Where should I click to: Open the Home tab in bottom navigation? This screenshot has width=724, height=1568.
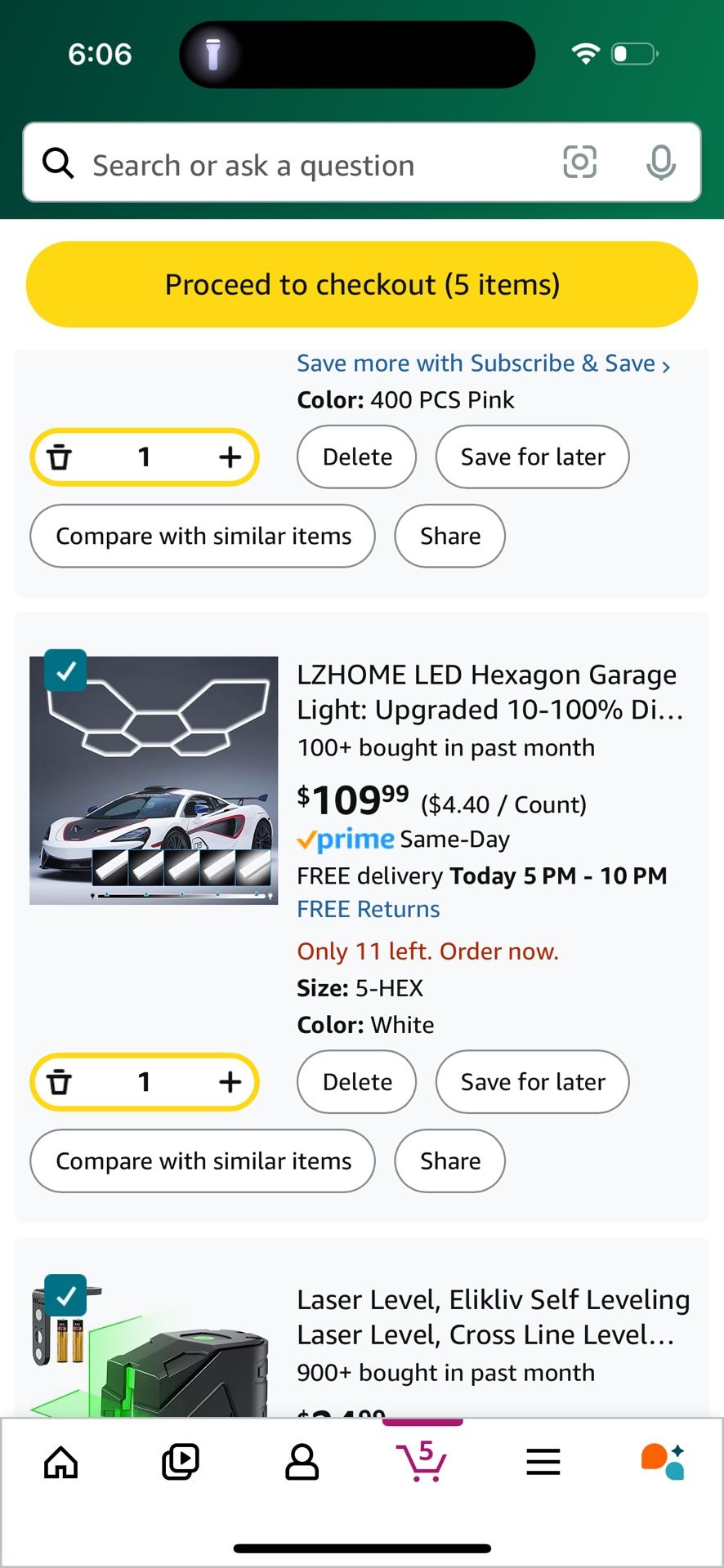(60, 1462)
